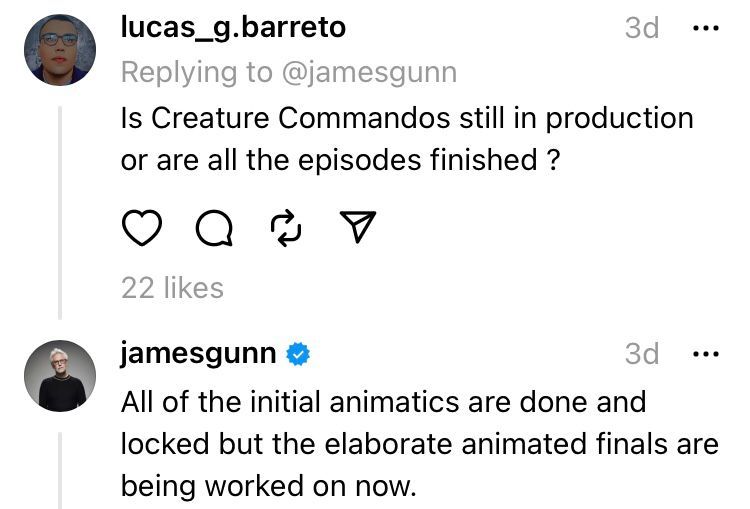Share the comment via paper plane icon
The width and height of the screenshot is (750, 509).
tap(357, 230)
